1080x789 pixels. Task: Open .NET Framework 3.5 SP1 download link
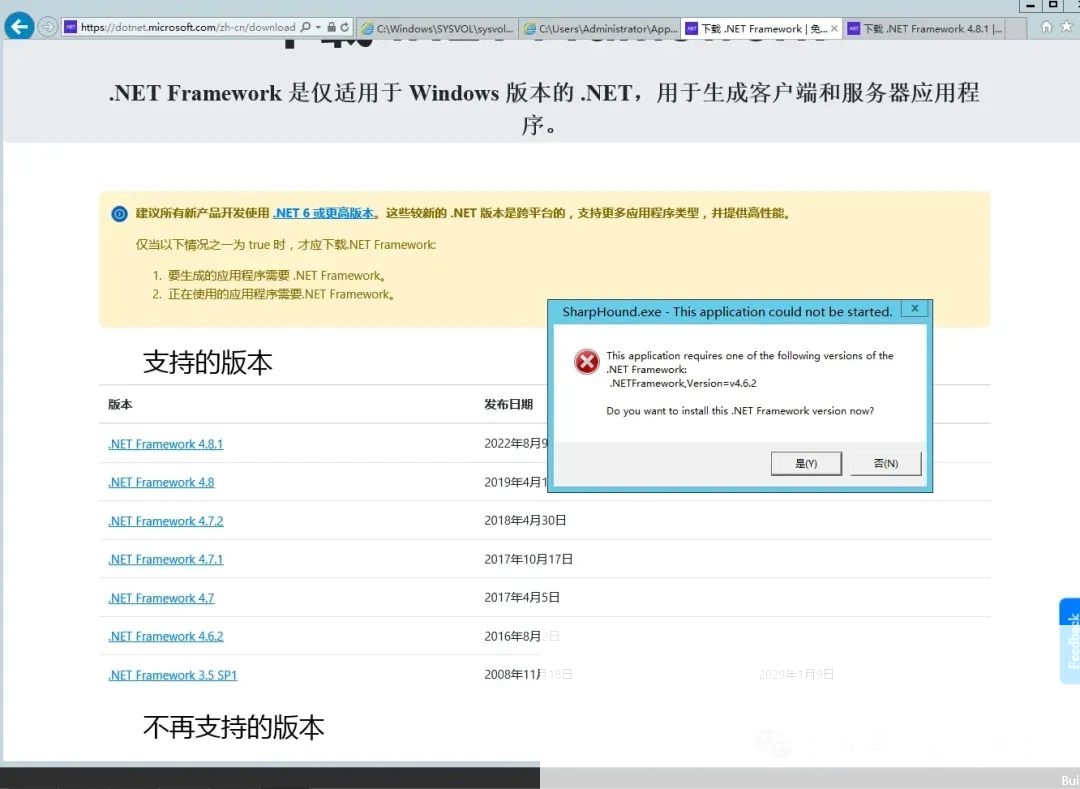click(x=172, y=675)
